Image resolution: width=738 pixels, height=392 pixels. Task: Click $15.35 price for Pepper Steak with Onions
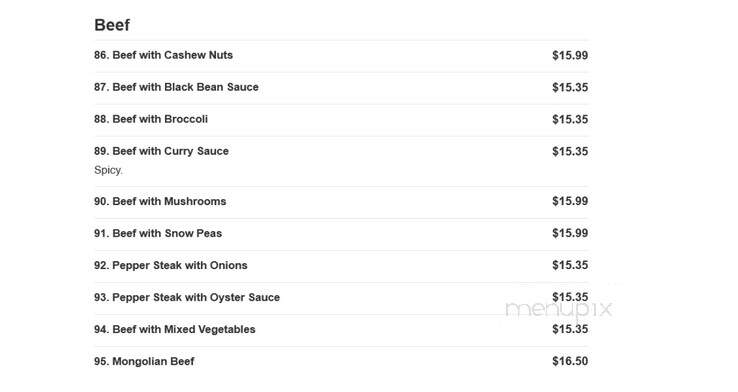(570, 265)
